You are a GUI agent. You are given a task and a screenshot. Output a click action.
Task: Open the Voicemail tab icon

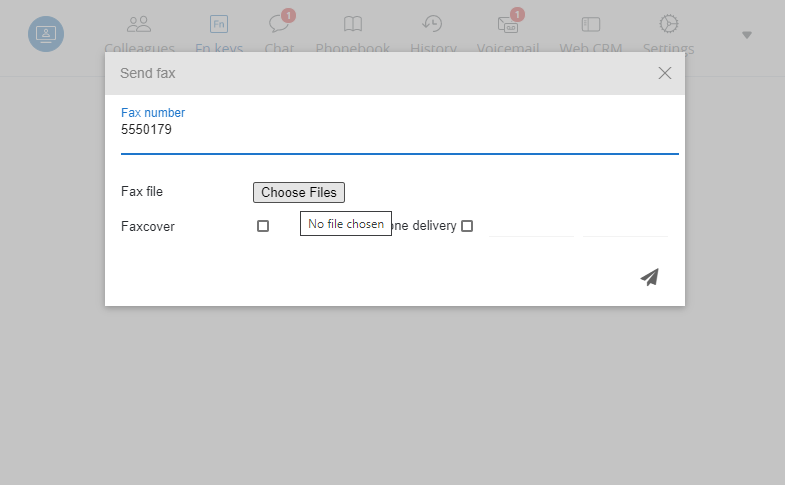click(x=508, y=24)
